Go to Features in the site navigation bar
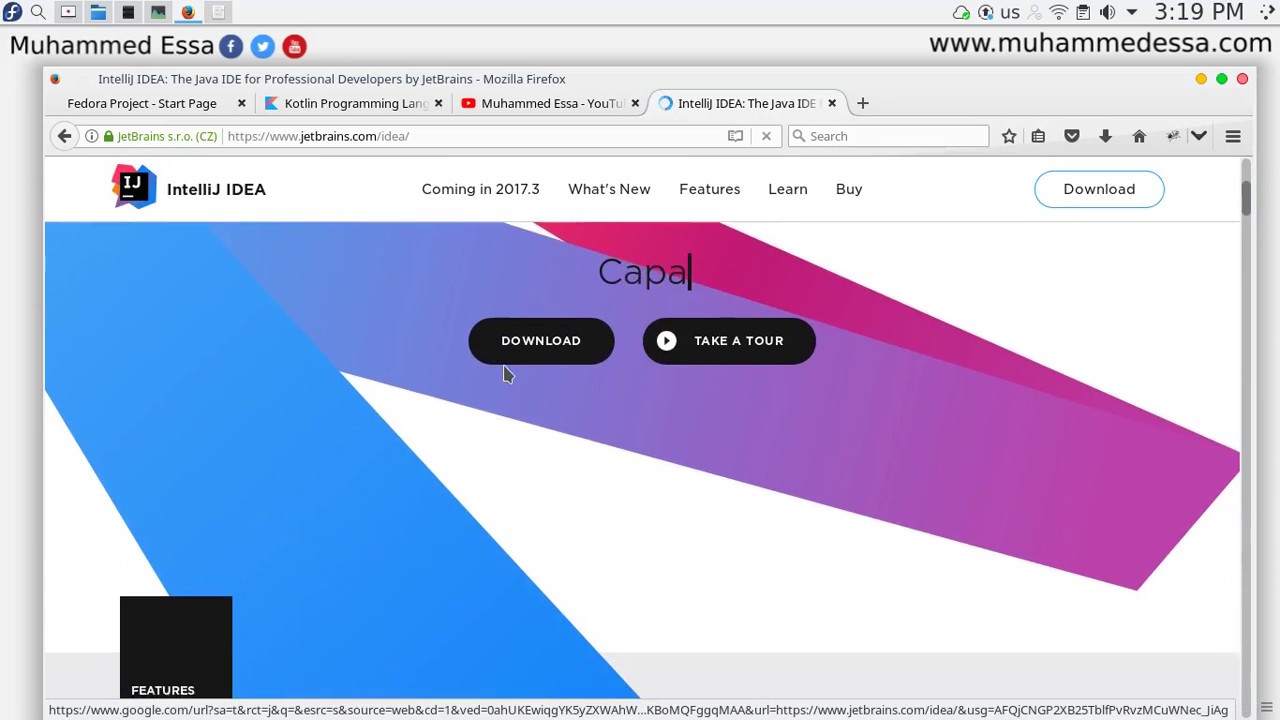Image resolution: width=1280 pixels, height=720 pixels. click(x=710, y=189)
